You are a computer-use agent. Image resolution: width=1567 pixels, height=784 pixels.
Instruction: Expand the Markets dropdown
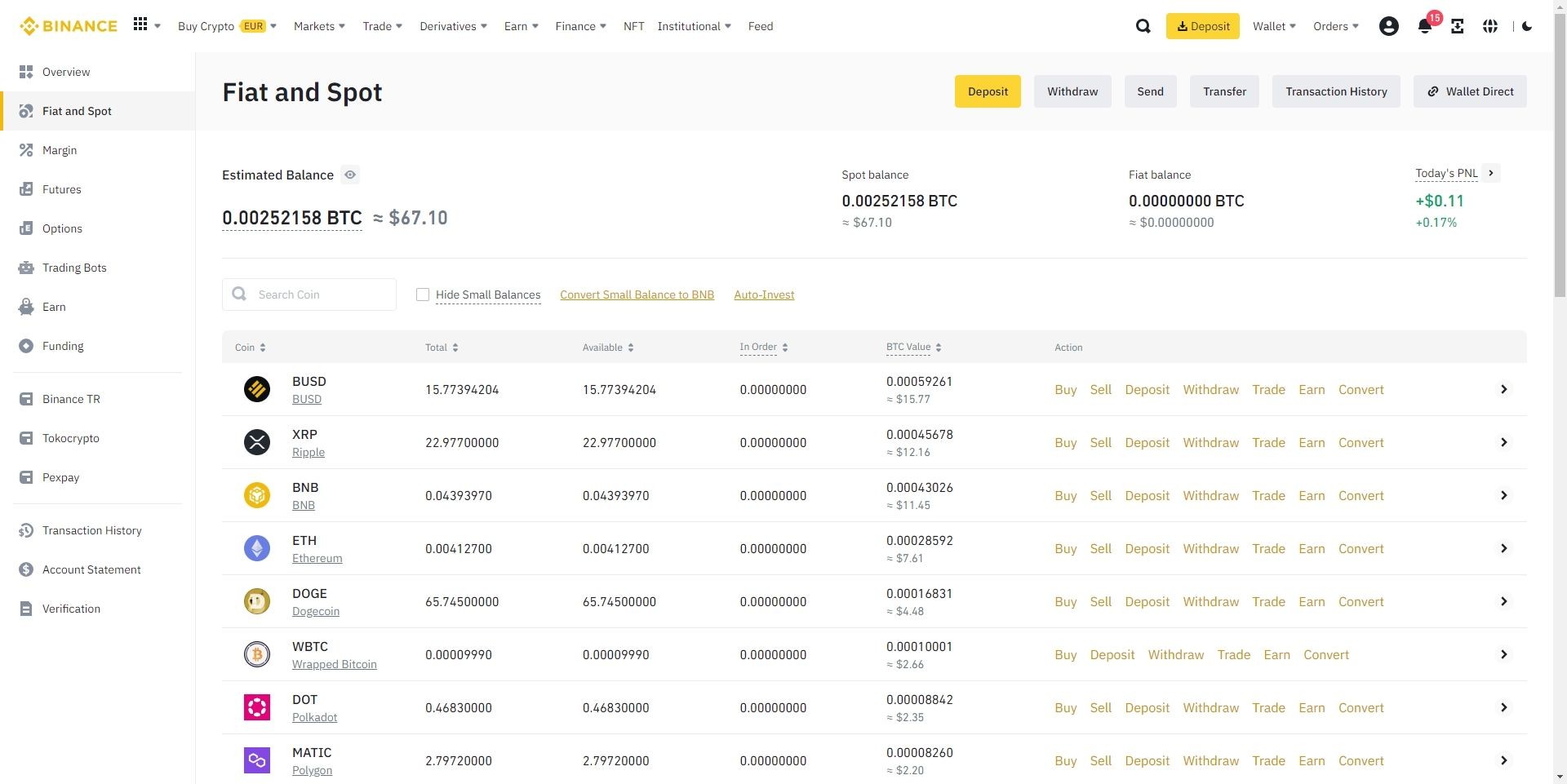tap(319, 26)
